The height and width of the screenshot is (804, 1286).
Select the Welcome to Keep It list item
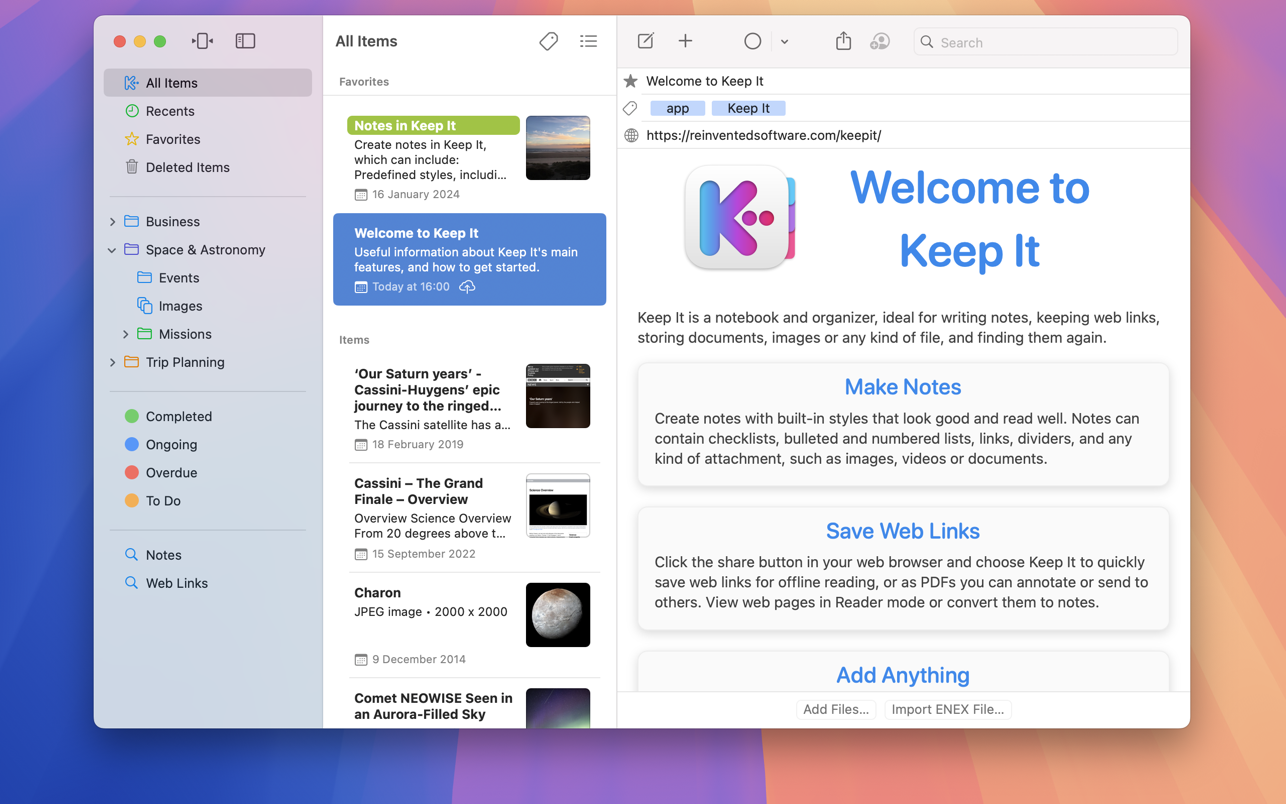469,259
